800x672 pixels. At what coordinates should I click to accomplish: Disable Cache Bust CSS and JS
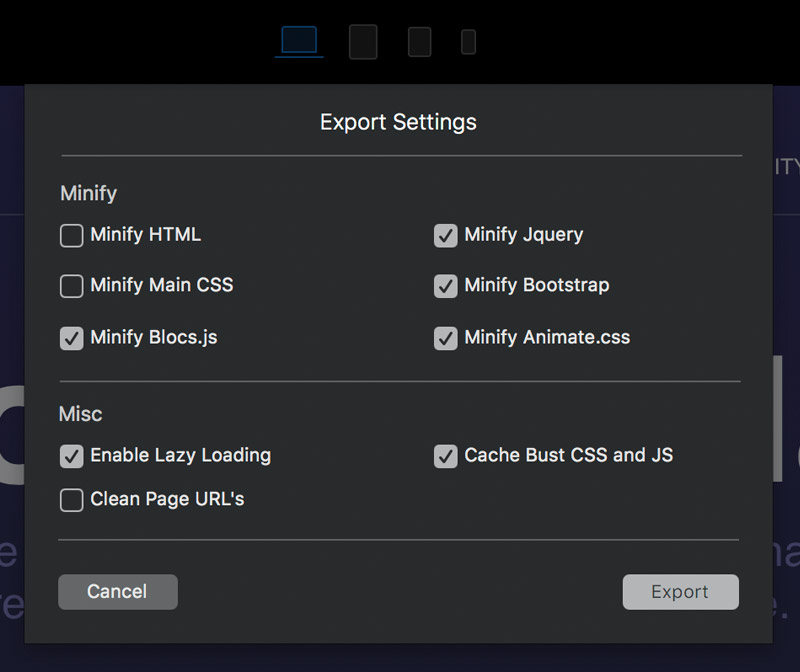(445, 456)
